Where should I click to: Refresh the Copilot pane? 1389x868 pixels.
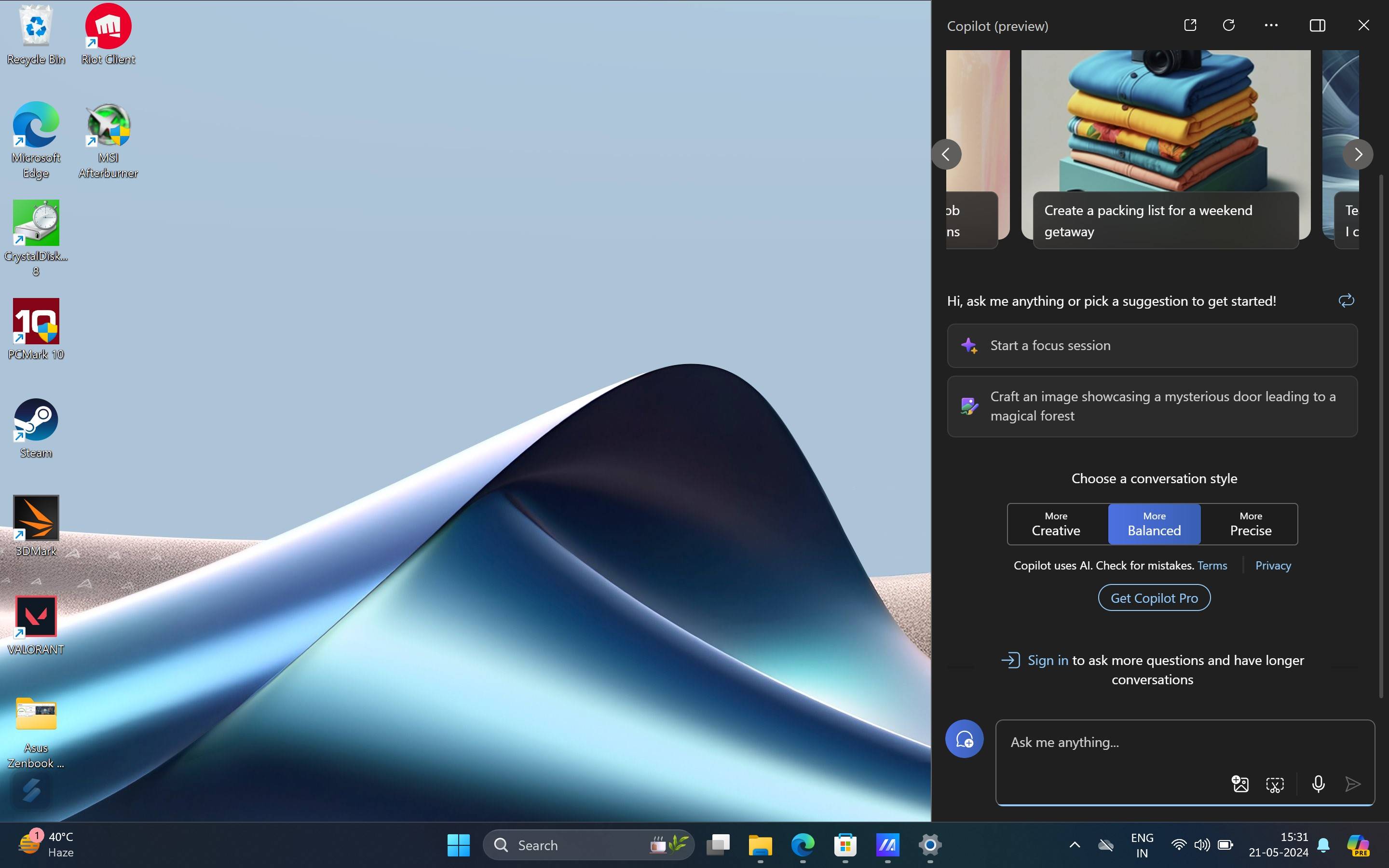click(1228, 25)
